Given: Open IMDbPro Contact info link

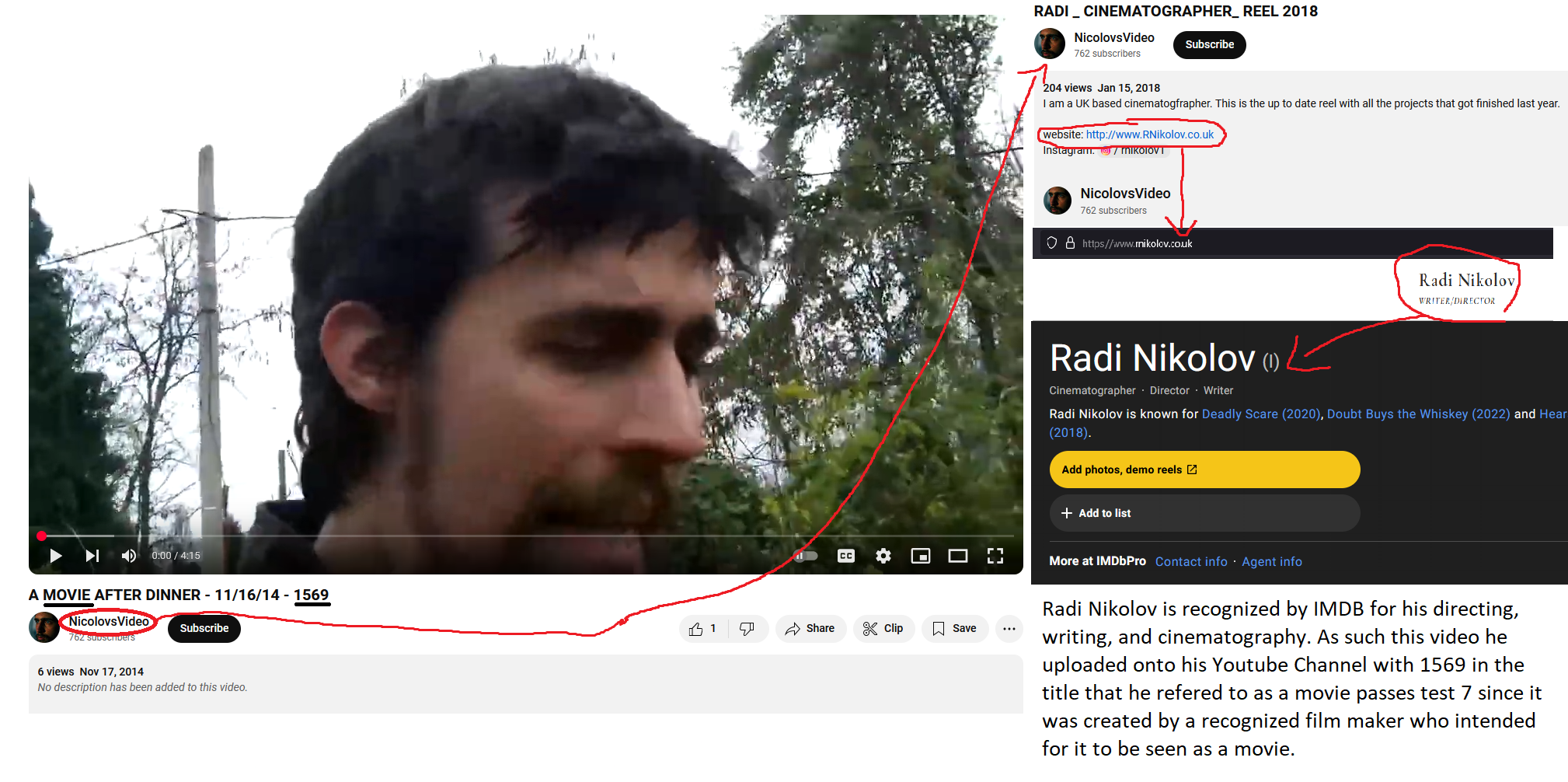Looking at the screenshot, I should point(1191,561).
